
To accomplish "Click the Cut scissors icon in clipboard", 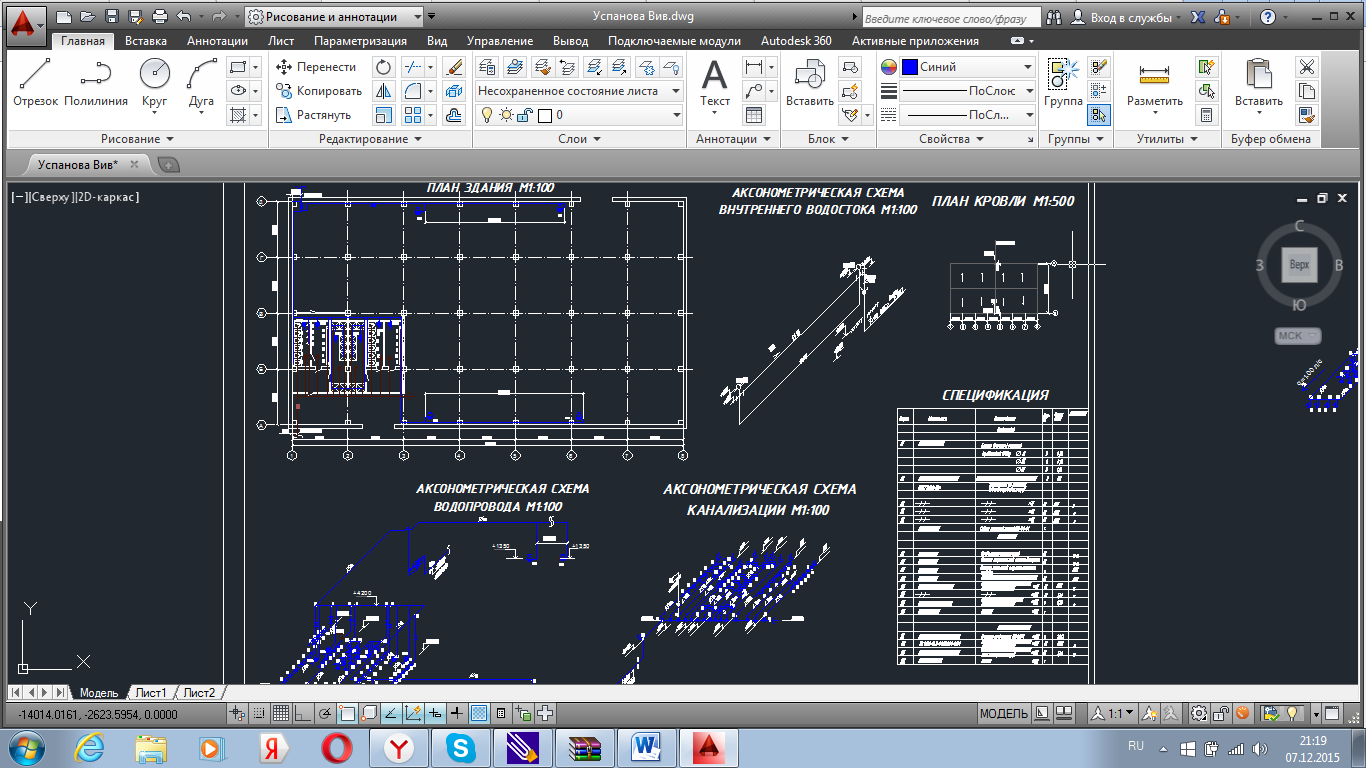I will point(1307,67).
